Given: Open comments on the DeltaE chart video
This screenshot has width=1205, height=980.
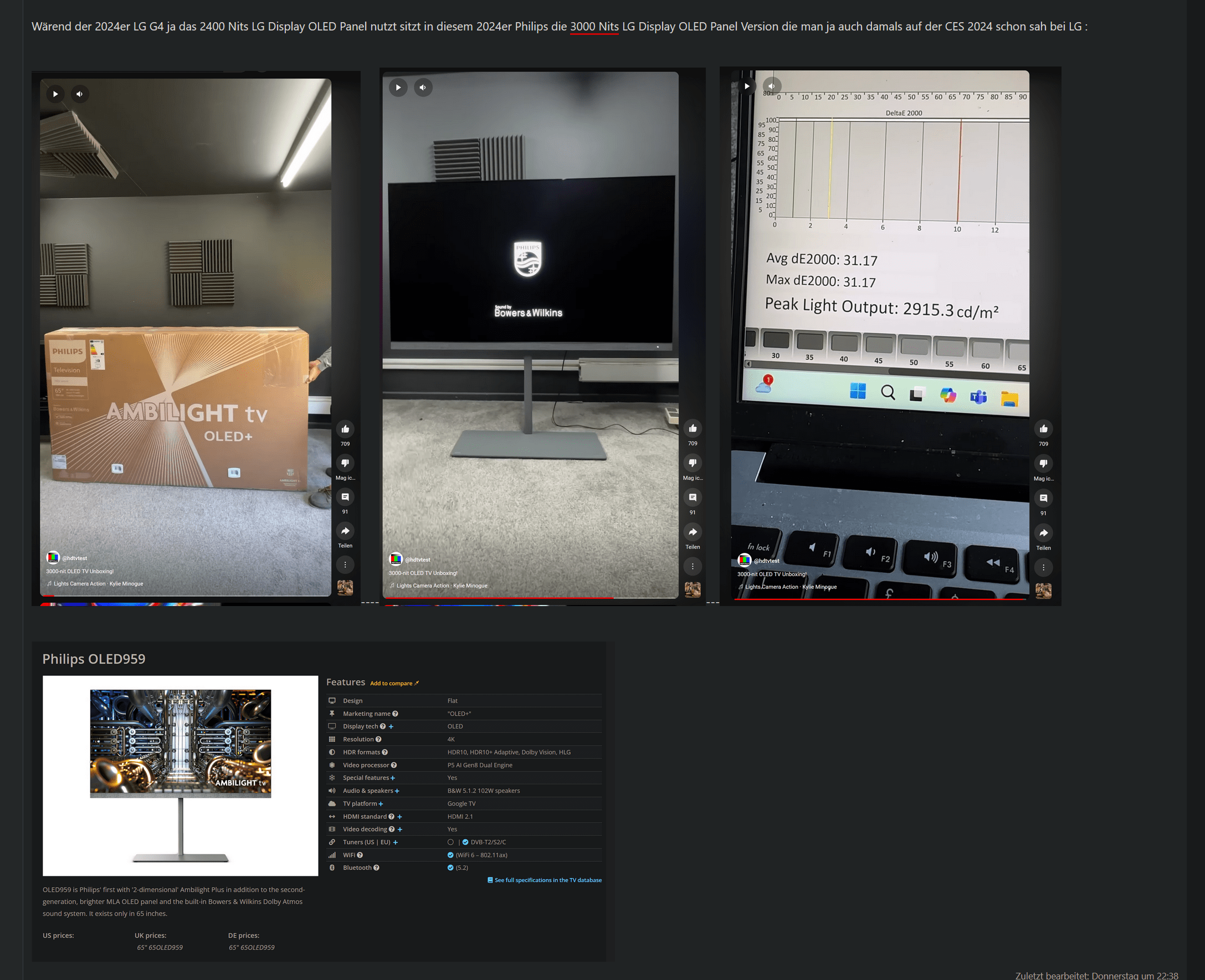Looking at the screenshot, I should point(1044,499).
